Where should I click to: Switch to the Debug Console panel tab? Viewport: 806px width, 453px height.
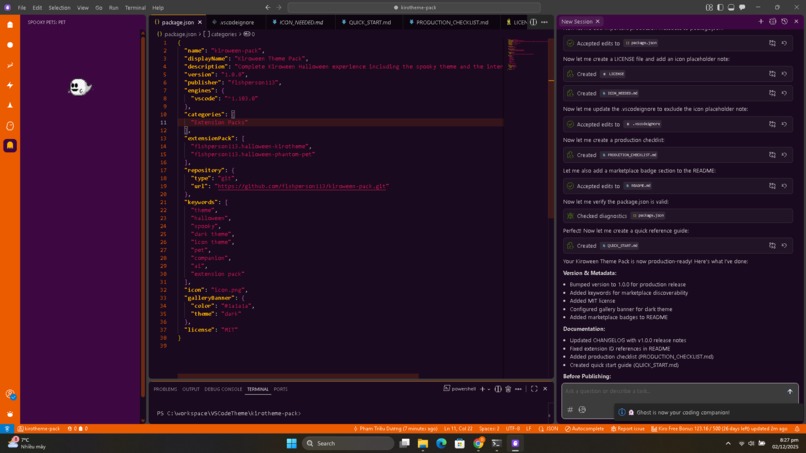[x=223, y=389]
